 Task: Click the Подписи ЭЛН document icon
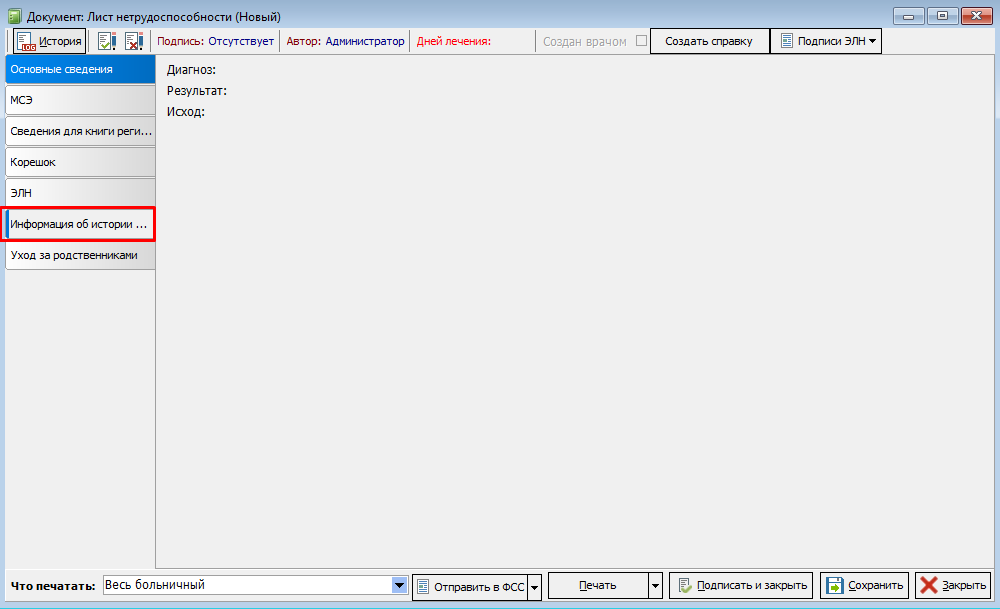(787, 41)
